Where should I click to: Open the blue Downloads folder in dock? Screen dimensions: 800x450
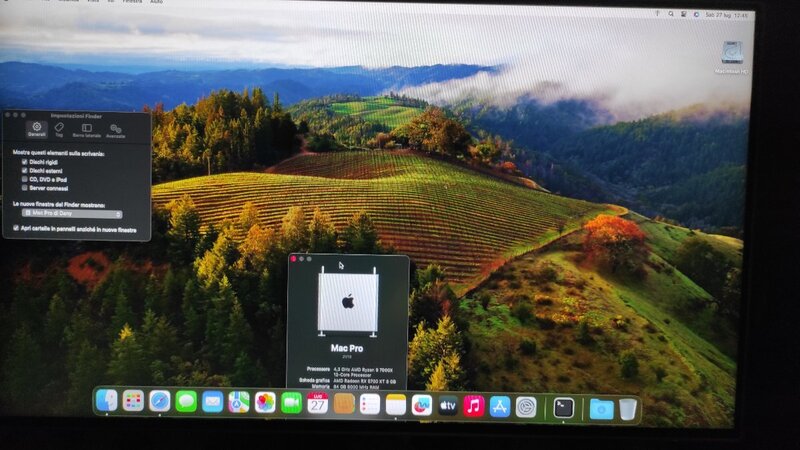pos(602,409)
